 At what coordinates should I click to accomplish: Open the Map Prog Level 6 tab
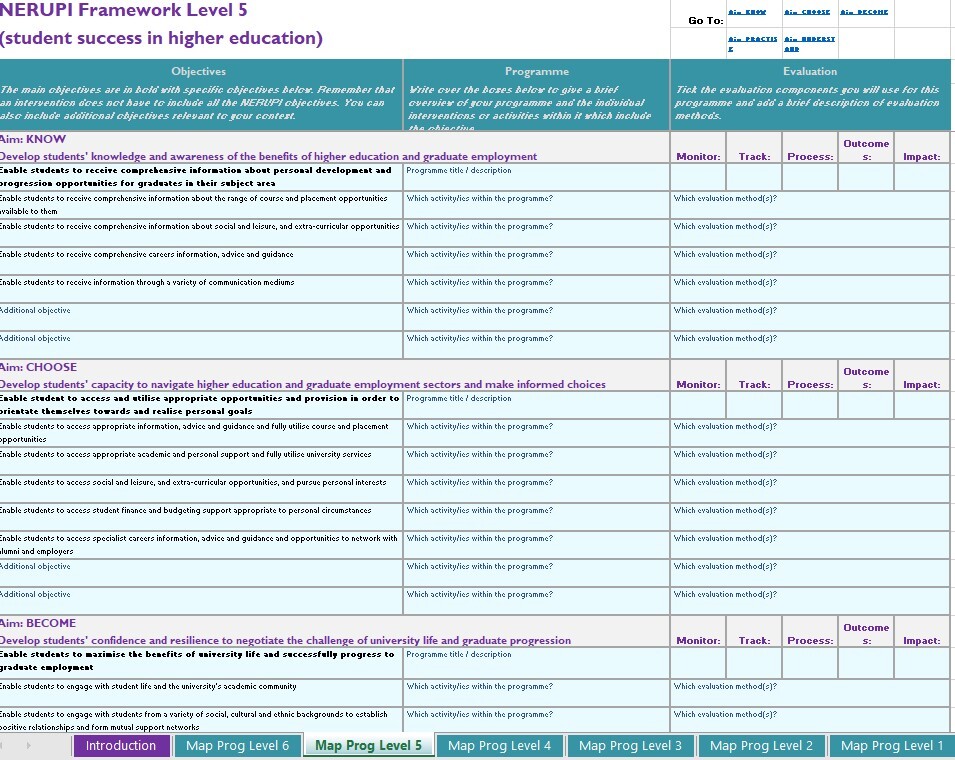237,746
